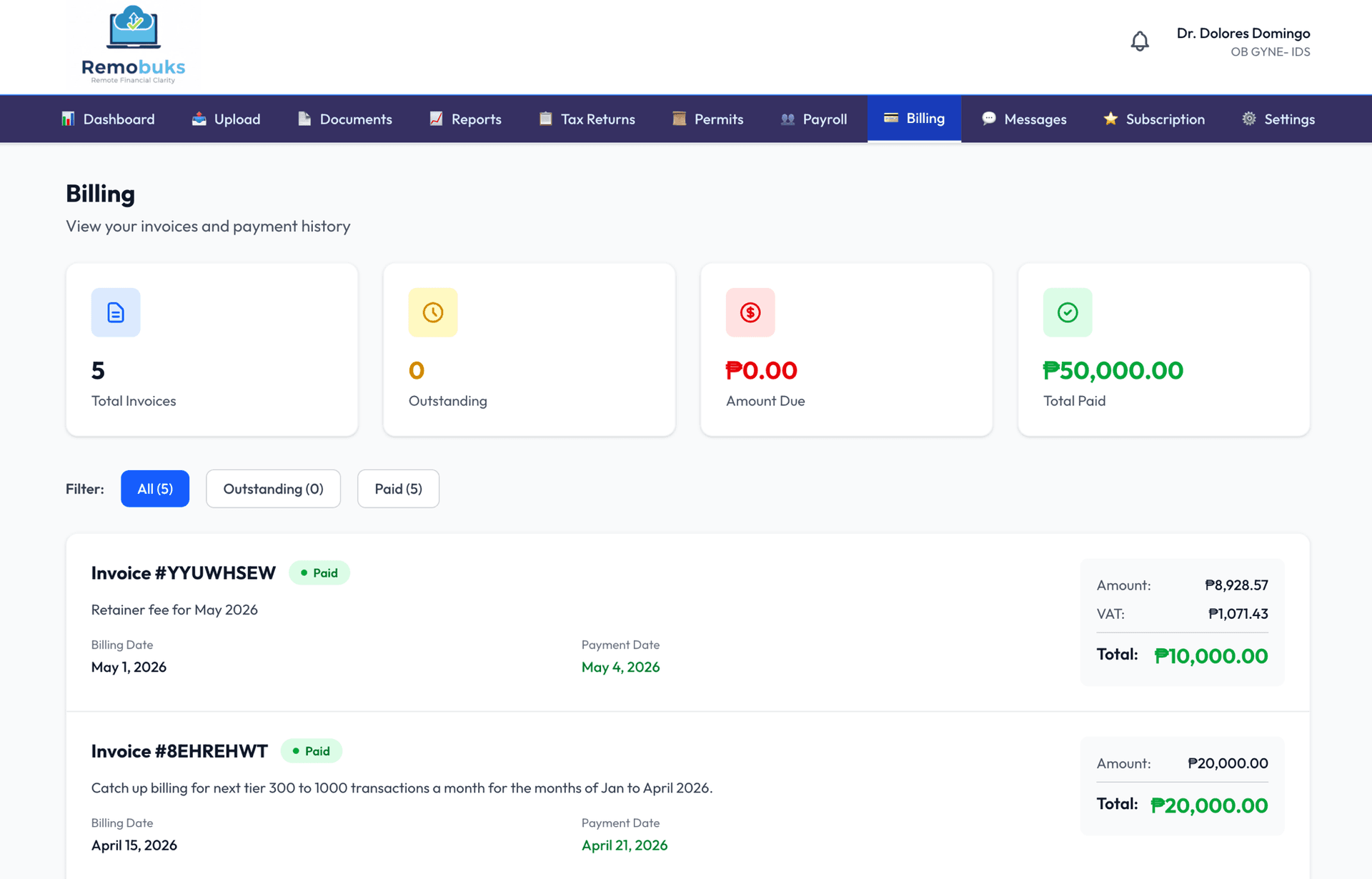Click the Outstanding count 0
Image resolution: width=1372 pixels, height=879 pixels.
coord(417,370)
